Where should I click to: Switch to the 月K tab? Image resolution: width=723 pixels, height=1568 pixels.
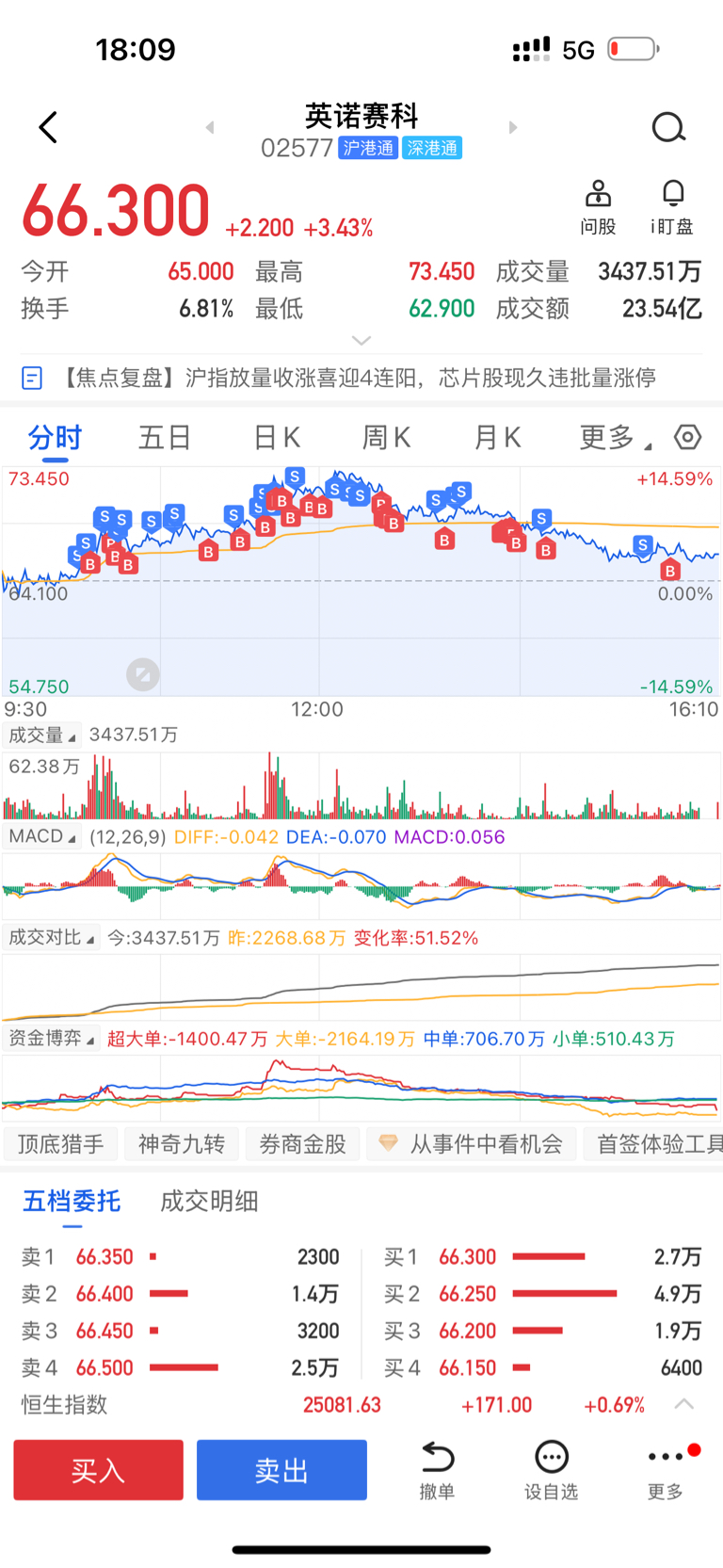[x=497, y=437]
